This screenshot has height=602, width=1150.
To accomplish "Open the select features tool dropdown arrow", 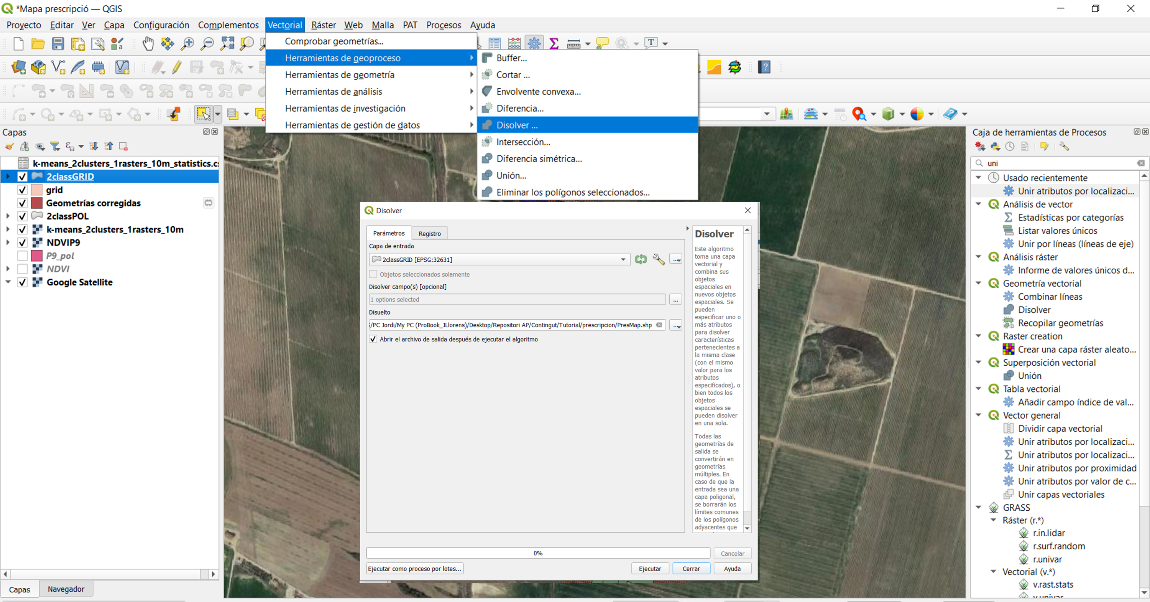I will tap(217, 114).
